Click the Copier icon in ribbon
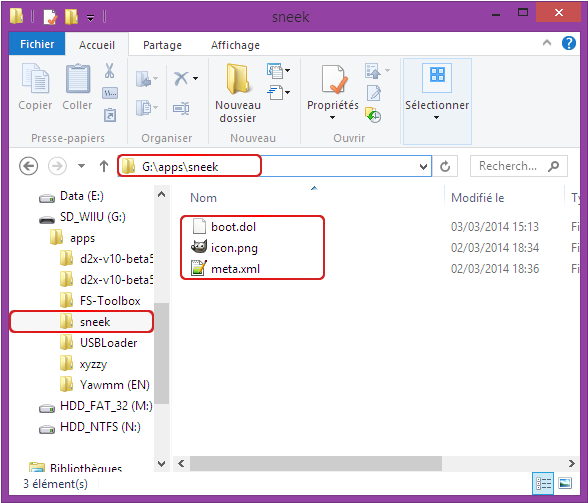The image size is (588, 503). (35, 78)
